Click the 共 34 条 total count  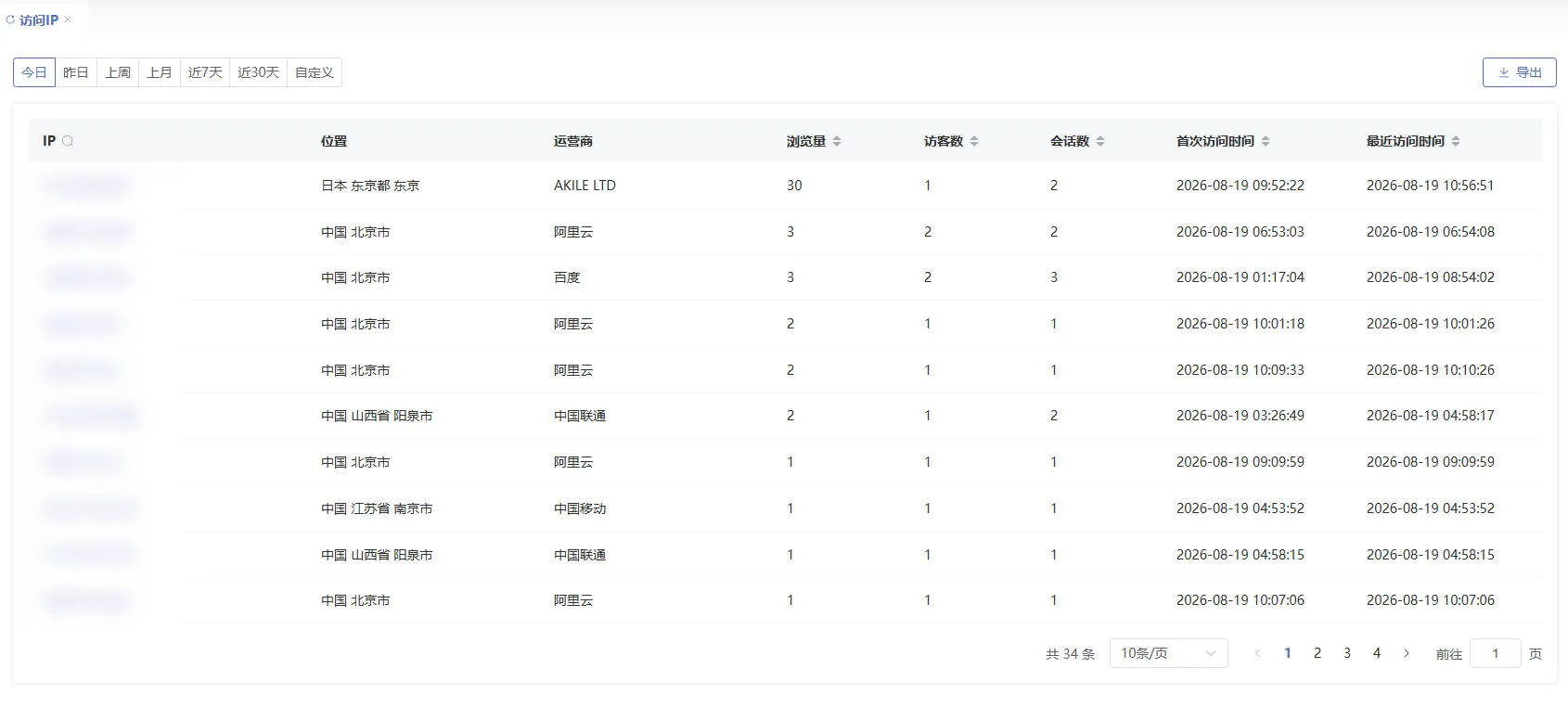coord(1071,654)
